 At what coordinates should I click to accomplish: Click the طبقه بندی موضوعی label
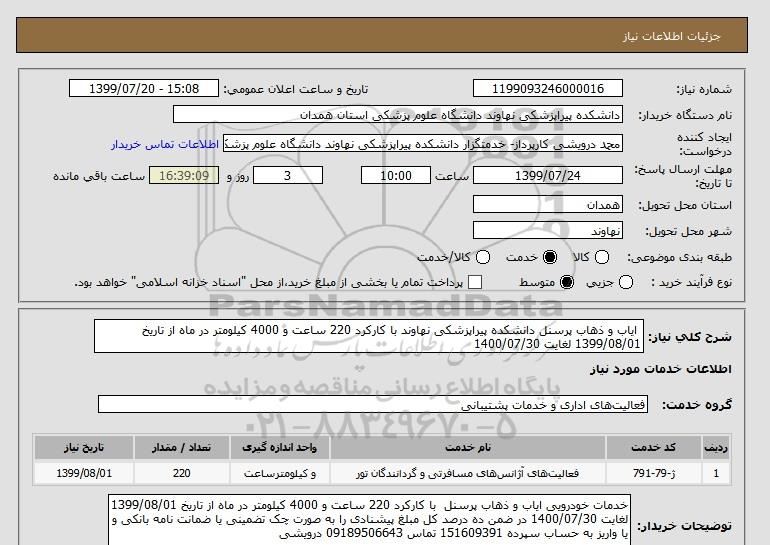(680, 257)
